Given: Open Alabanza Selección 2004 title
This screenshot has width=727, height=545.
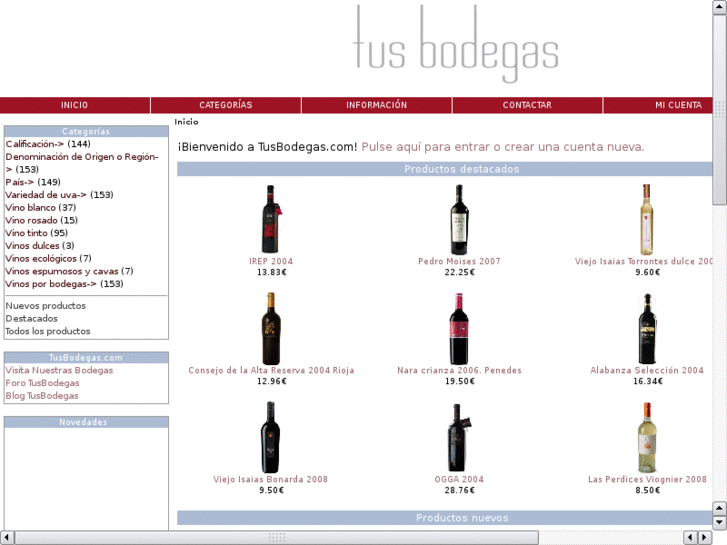Looking at the screenshot, I should tap(647, 370).
